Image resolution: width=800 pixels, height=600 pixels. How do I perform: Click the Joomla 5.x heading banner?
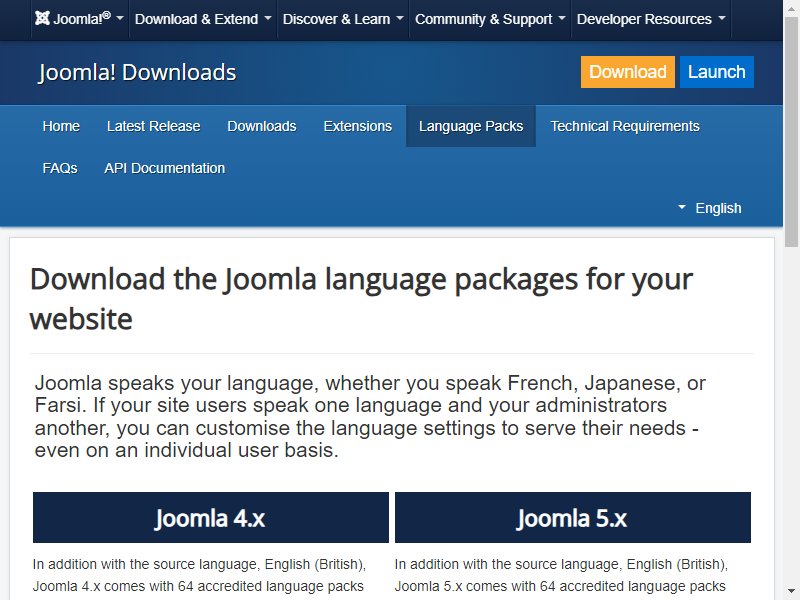click(x=572, y=517)
